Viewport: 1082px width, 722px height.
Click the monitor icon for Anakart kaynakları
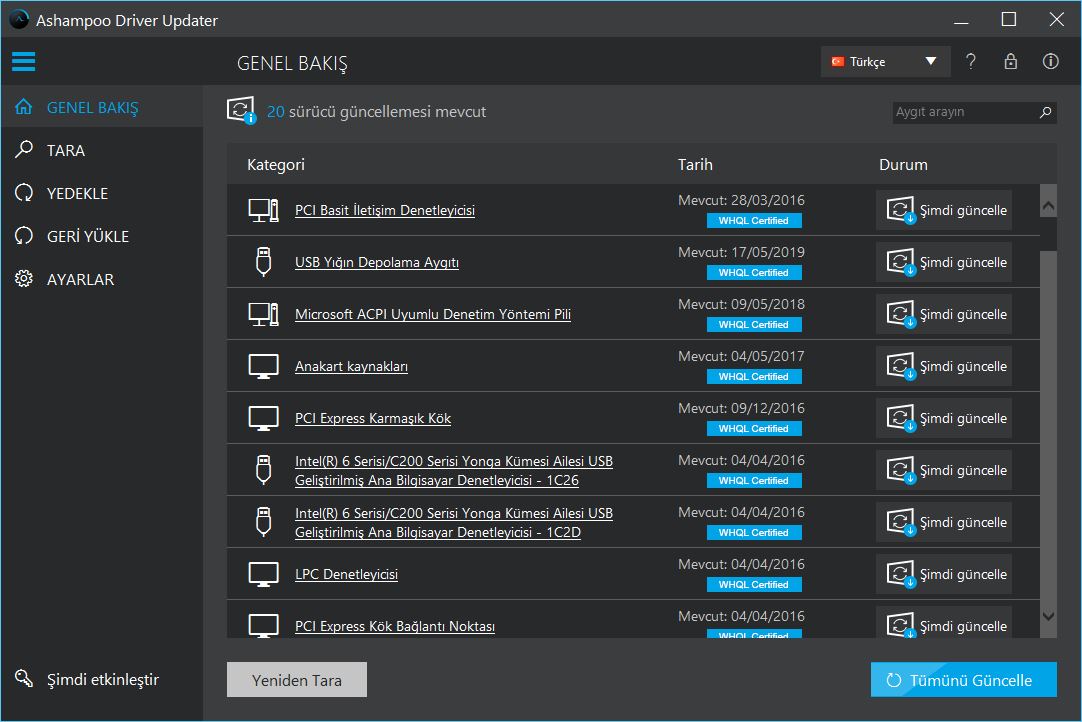coord(264,366)
